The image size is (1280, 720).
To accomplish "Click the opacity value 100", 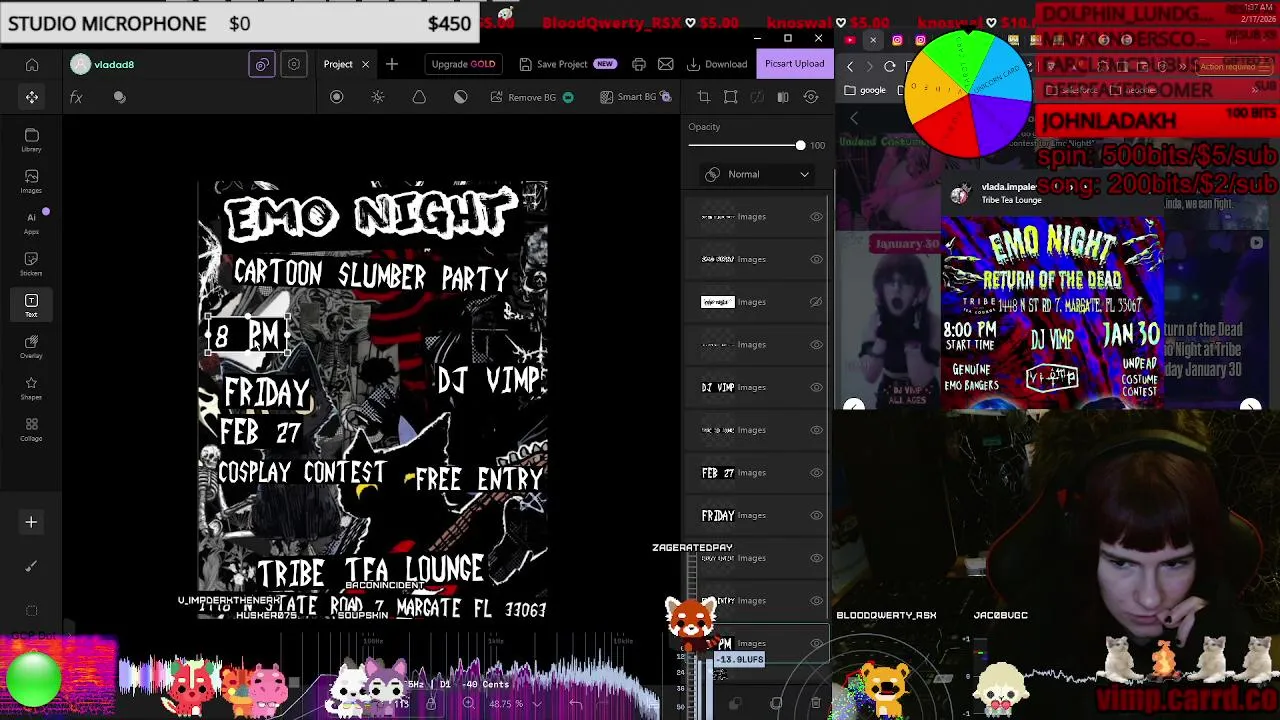I will tap(818, 146).
